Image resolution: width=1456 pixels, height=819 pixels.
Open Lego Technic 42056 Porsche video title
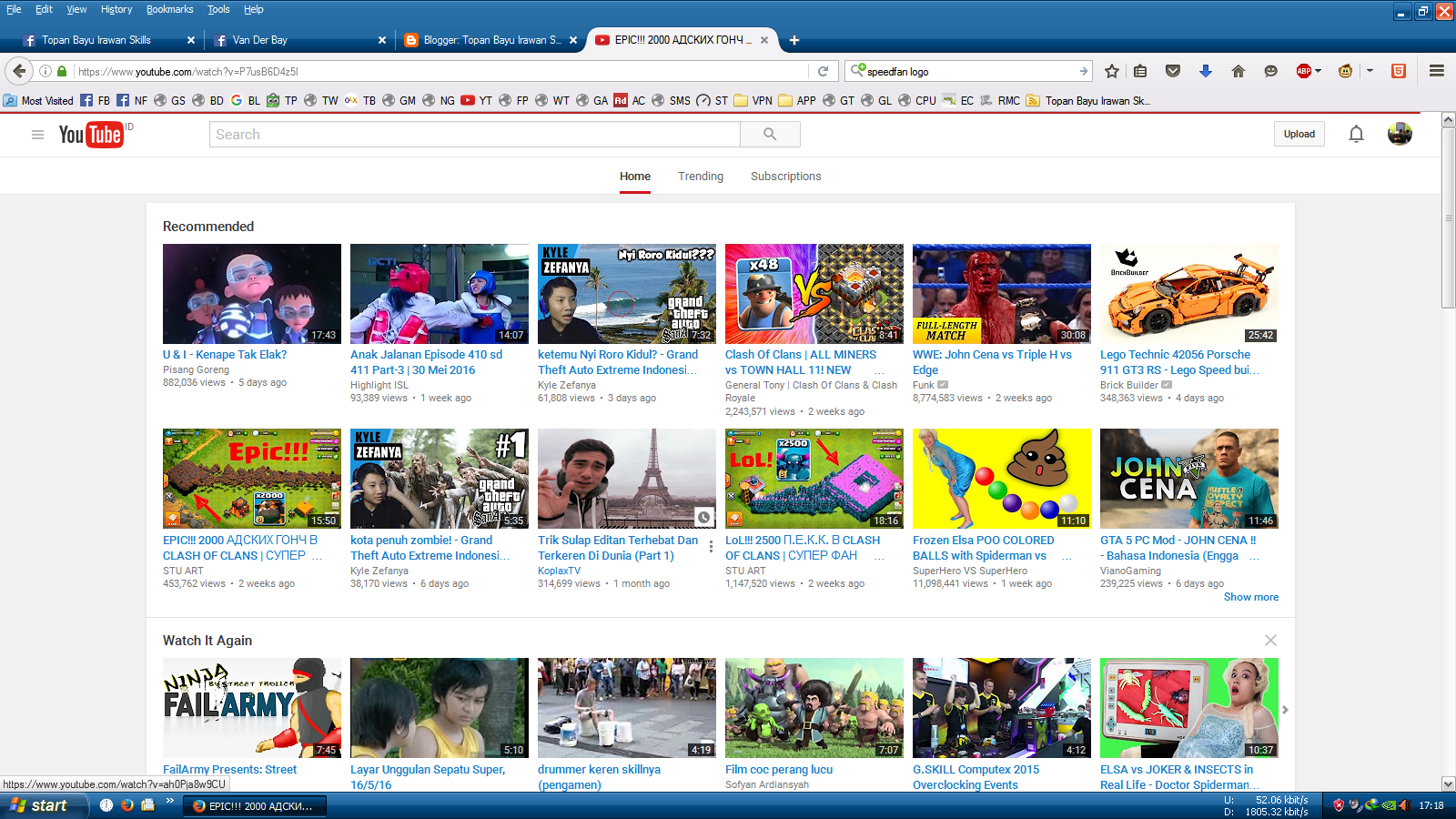pos(1180,362)
